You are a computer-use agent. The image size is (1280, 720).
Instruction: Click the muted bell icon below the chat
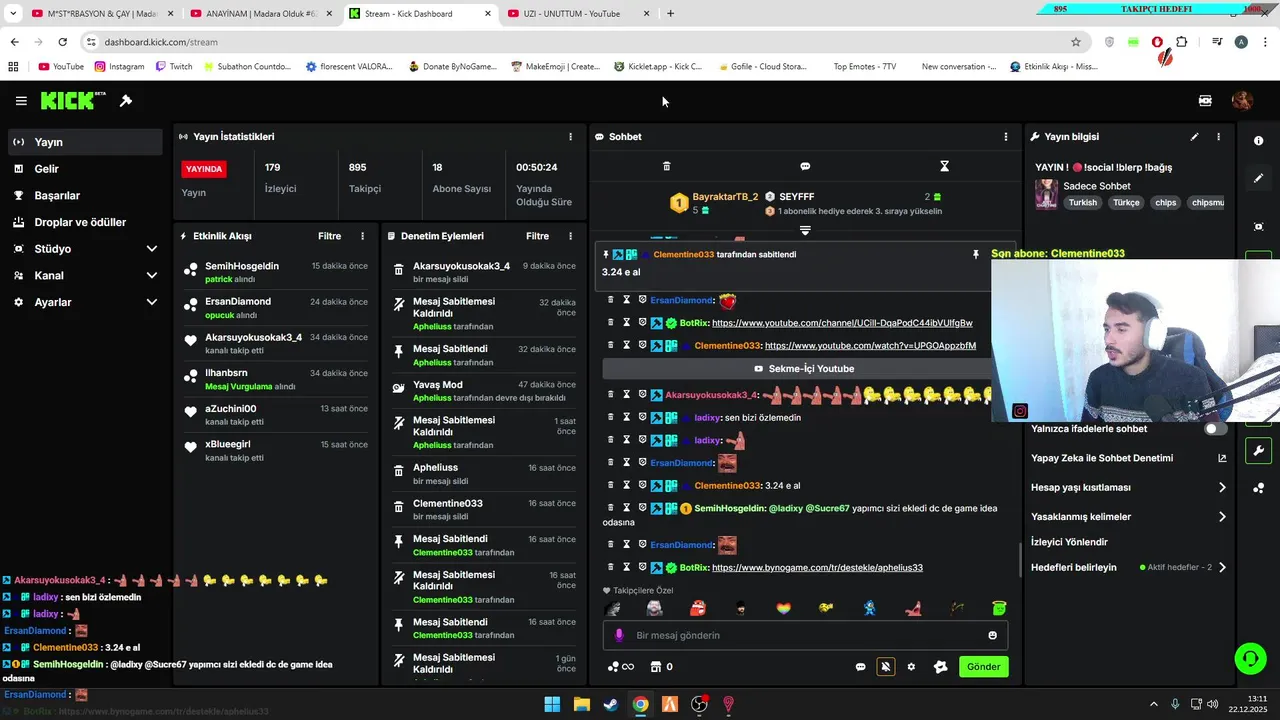click(885, 667)
